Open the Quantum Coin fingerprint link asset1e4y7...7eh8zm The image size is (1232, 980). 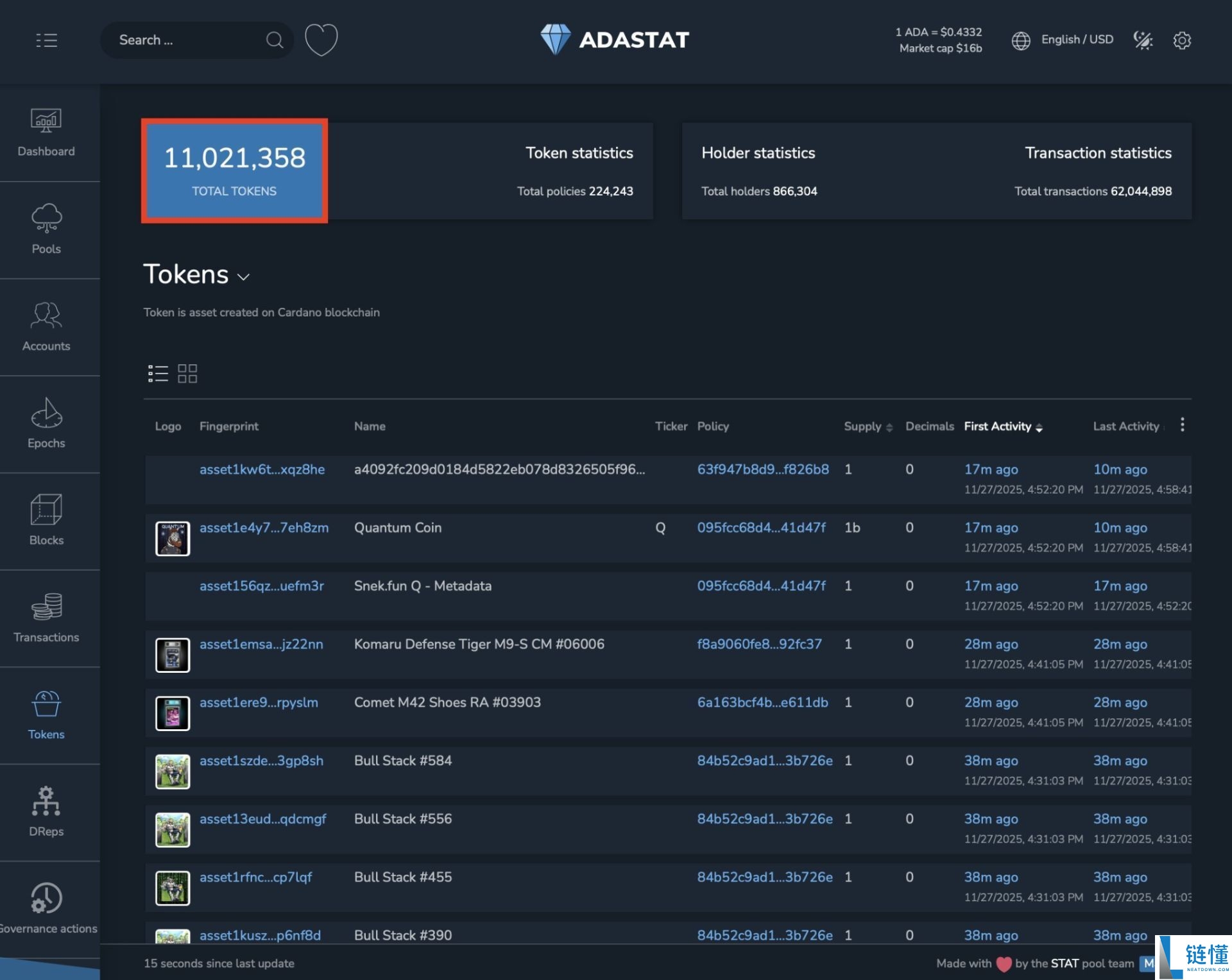pyautogui.click(x=264, y=528)
